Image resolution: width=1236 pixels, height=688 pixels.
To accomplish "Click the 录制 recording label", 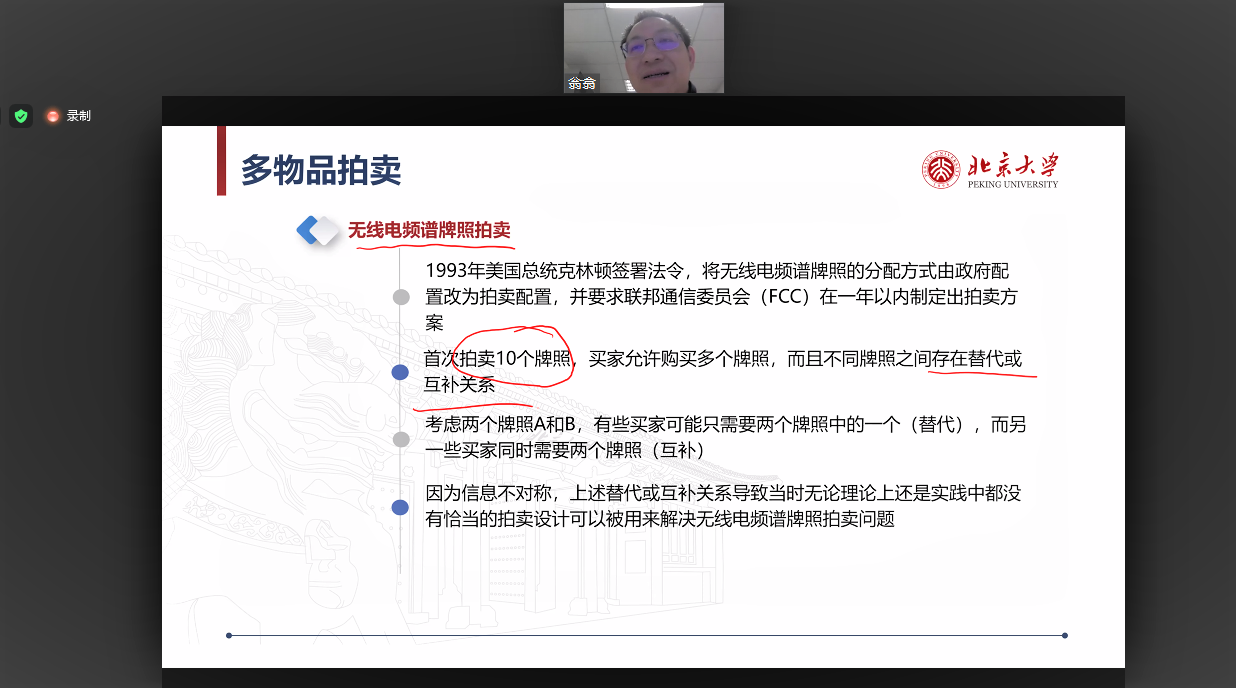I will [x=79, y=116].
